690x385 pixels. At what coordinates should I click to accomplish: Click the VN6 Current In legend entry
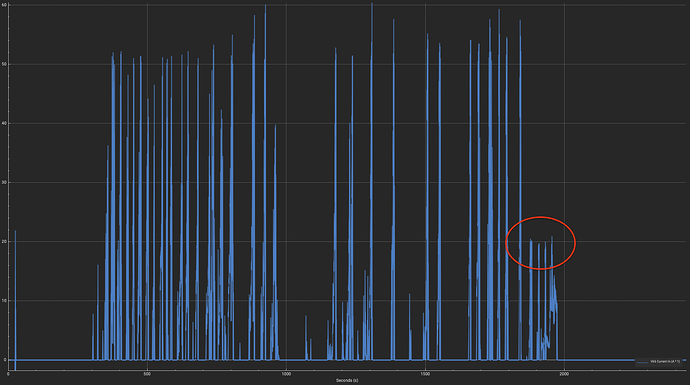659,362
